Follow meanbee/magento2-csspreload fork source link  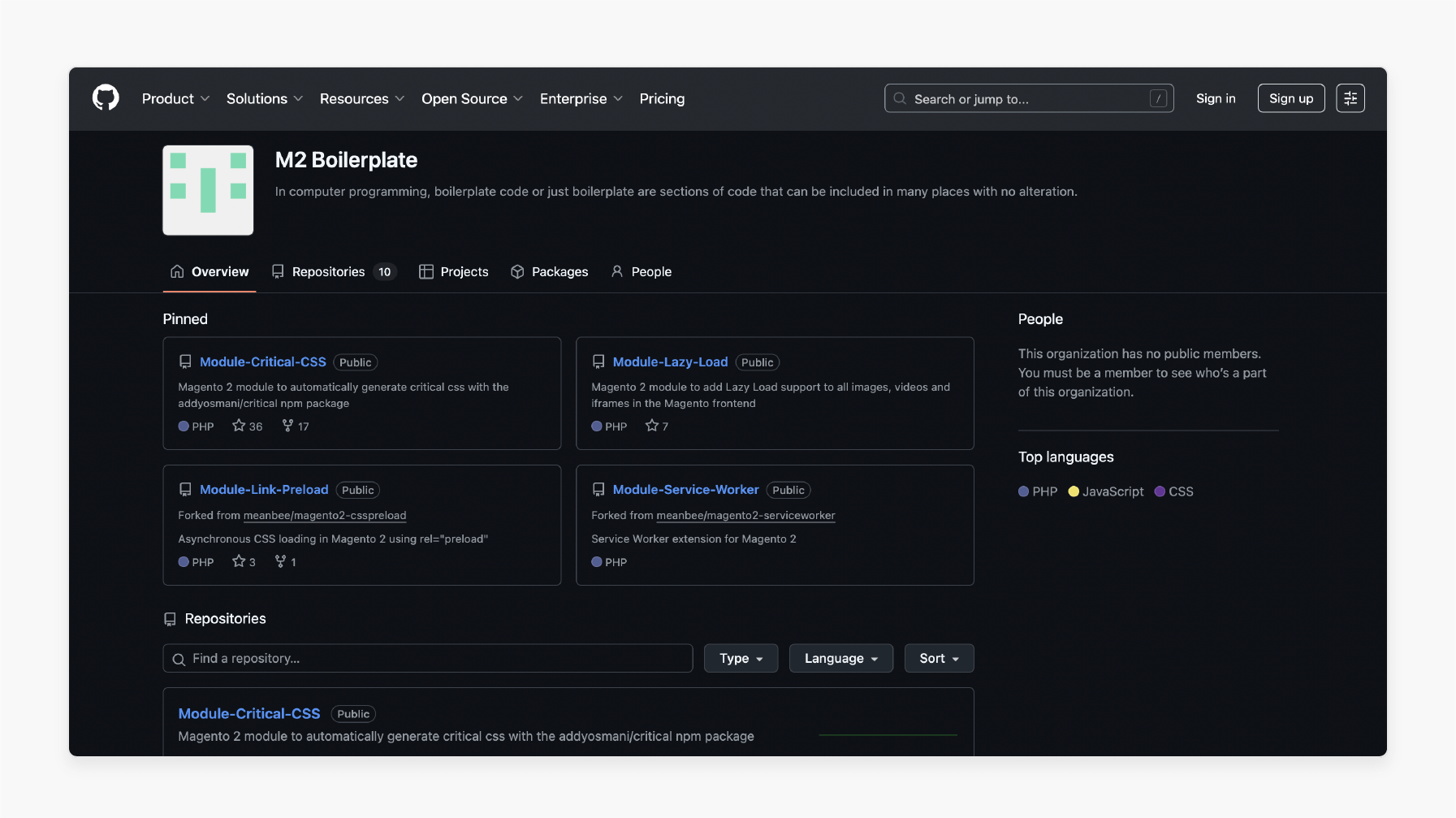tap(325, 515)
